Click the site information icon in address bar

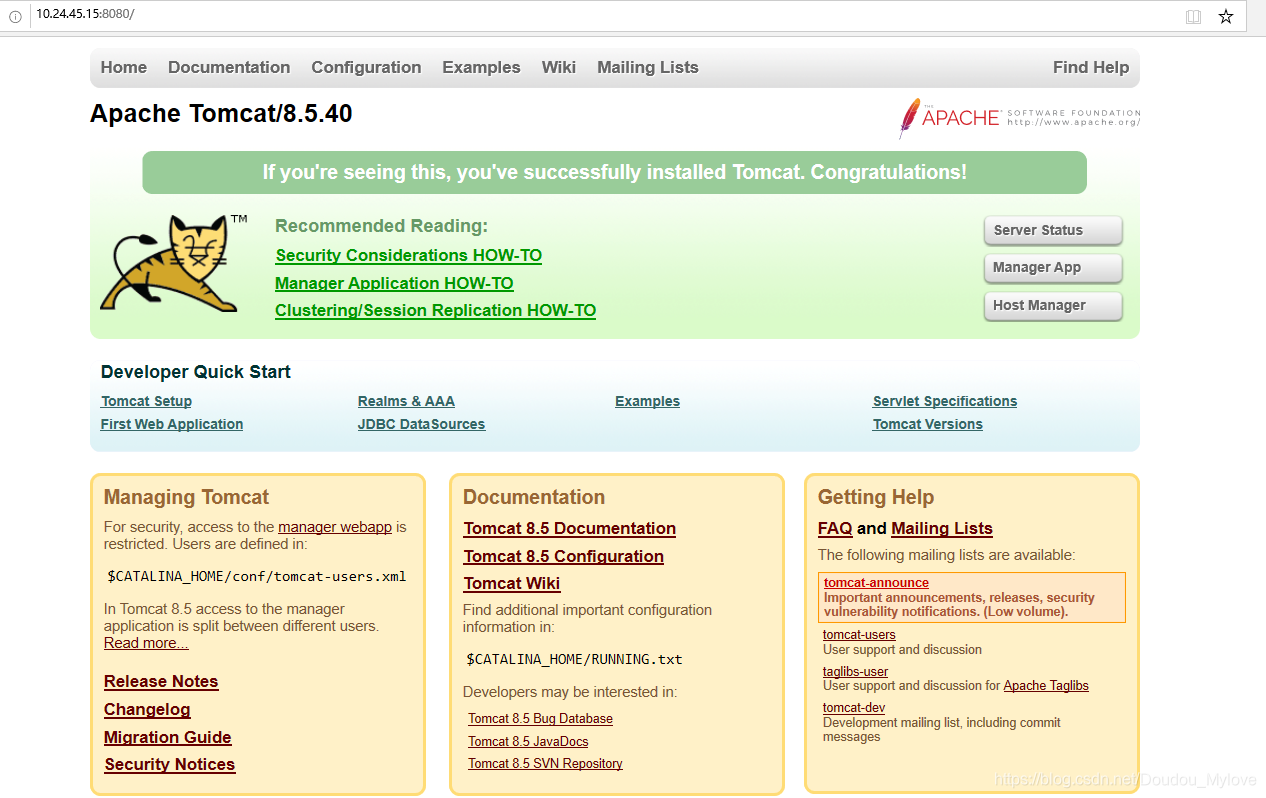[x=15, y=16]
